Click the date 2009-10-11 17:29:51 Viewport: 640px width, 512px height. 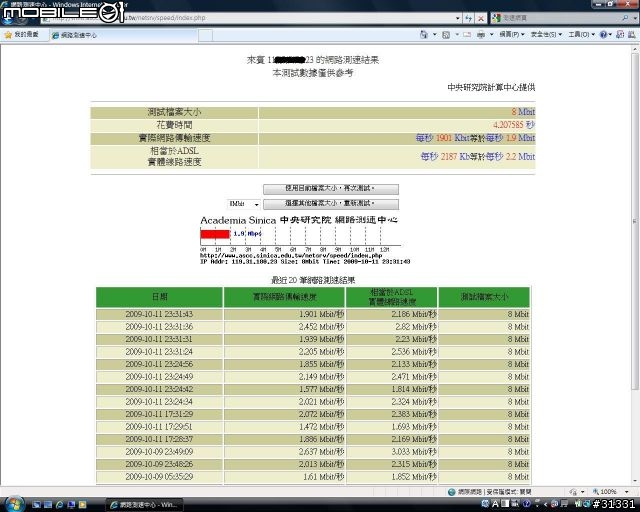(x=159, y=427)
